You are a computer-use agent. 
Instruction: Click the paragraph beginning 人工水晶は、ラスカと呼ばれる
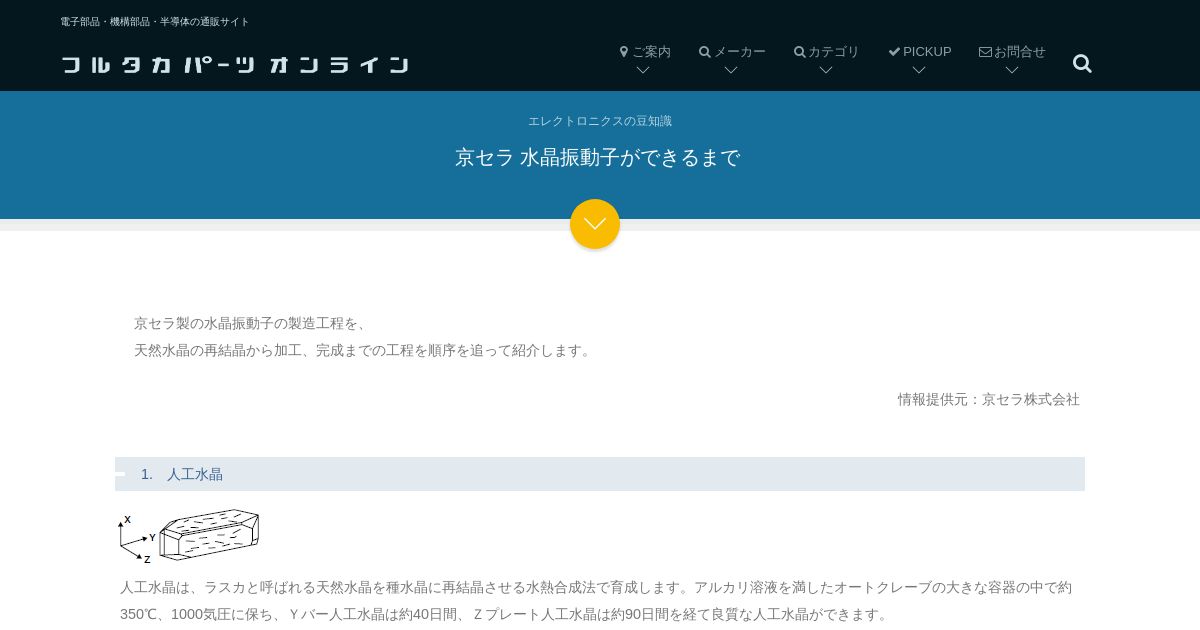[596, 600]
